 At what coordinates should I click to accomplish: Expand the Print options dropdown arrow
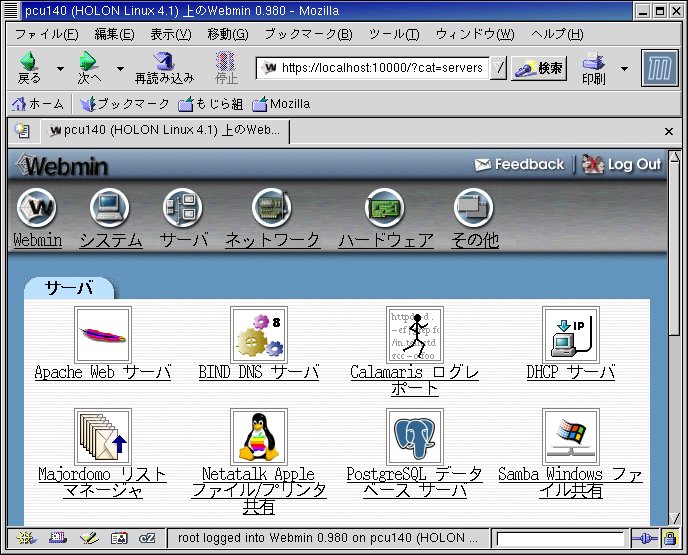coord(624,68)
